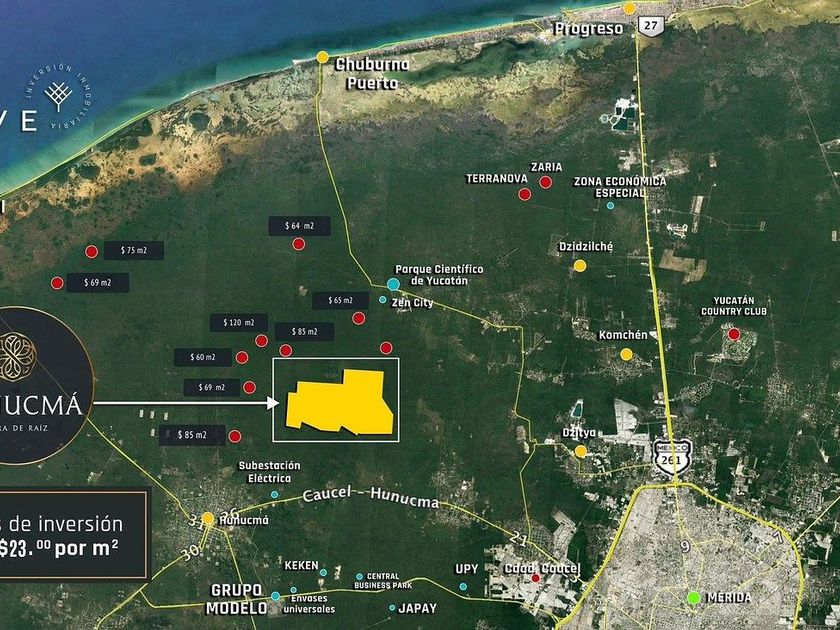
Task: Select the $23.00 por m² price text
Action: pyautogui.click(x=59, y=549)
